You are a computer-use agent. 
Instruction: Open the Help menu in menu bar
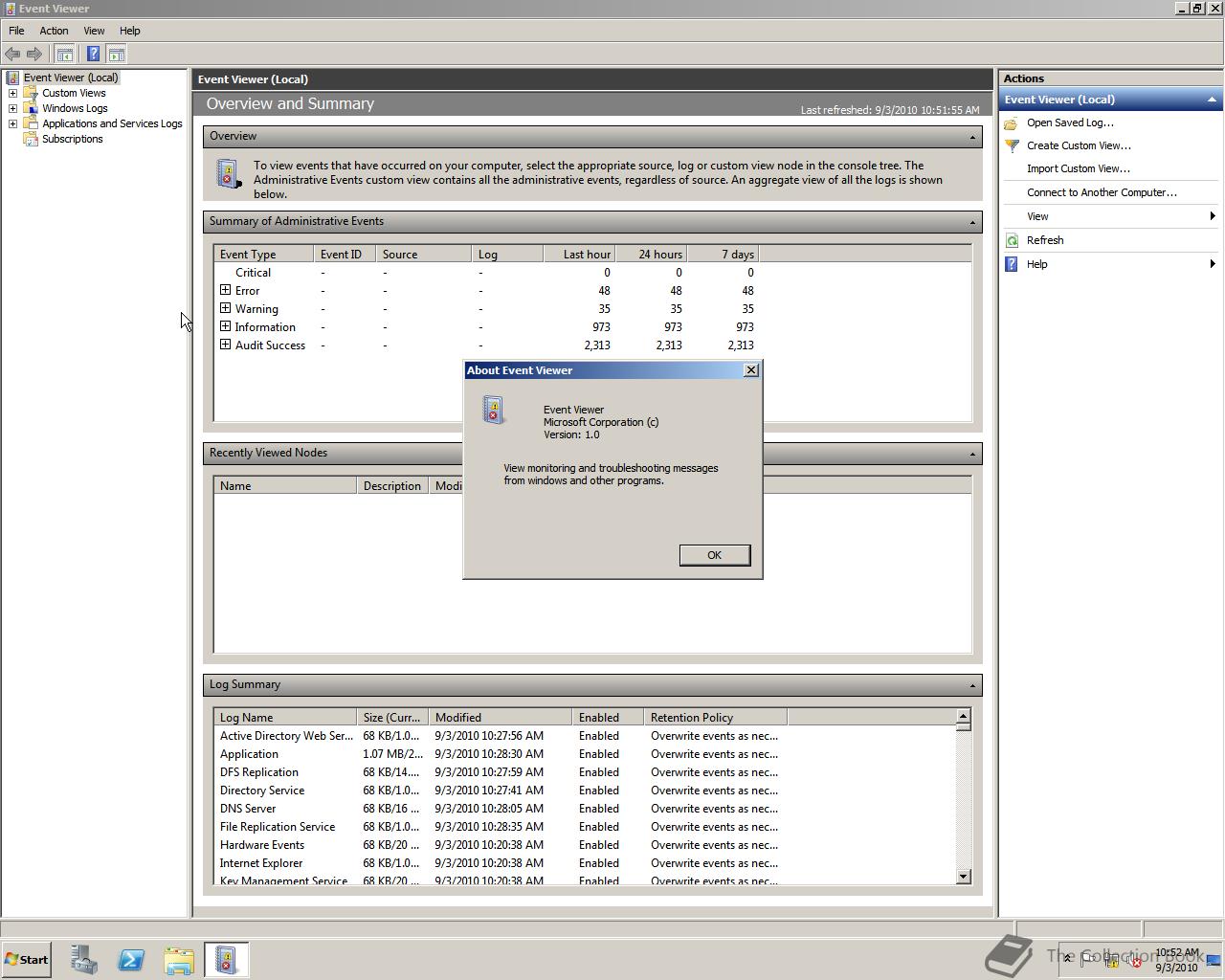(129, 31)
